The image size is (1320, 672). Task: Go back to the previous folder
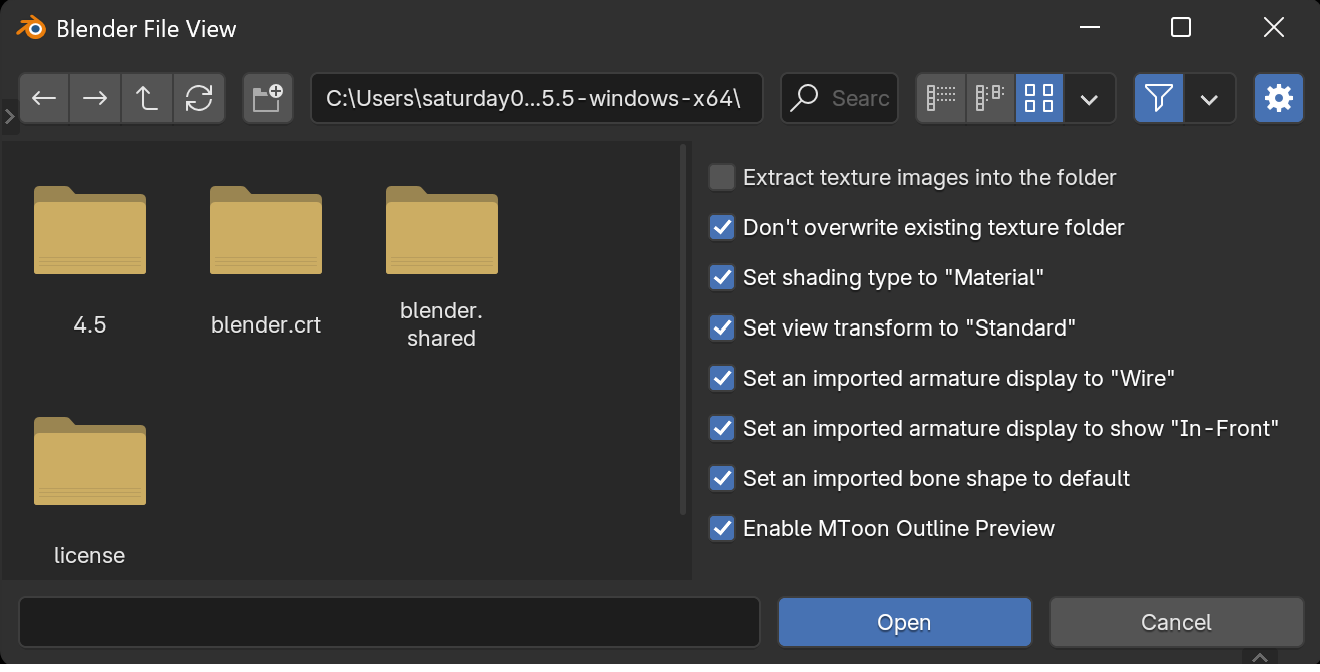point(44,98)
